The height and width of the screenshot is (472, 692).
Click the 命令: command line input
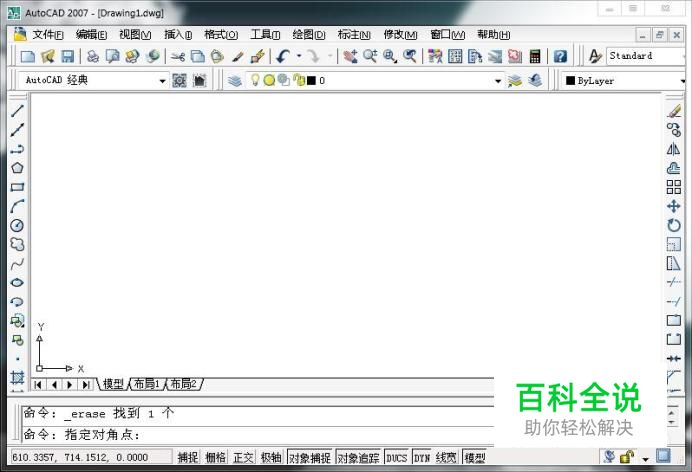259,435
